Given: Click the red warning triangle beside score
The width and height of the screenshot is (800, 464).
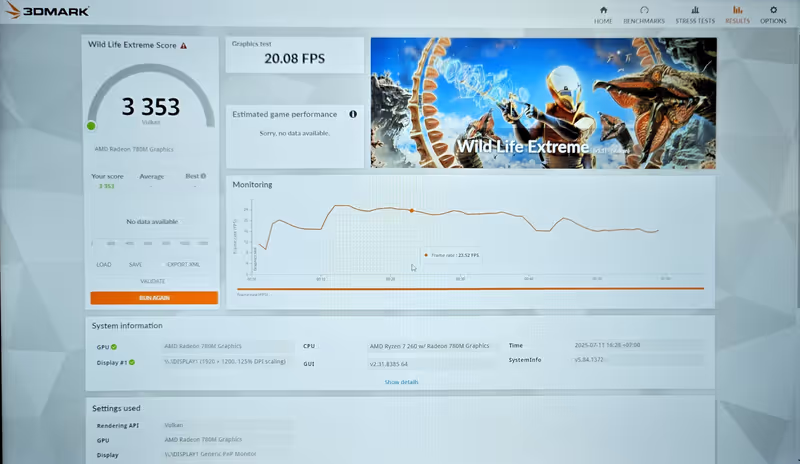Looking at the screenshot, I should click(184, 45).
